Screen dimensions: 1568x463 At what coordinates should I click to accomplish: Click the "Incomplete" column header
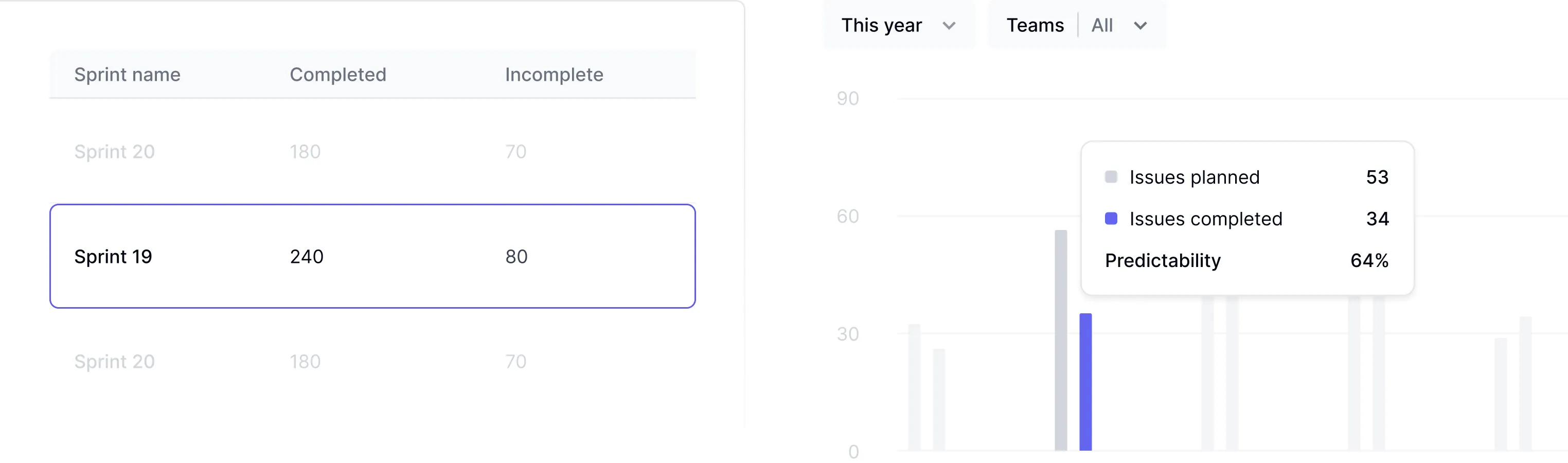tap(554, 74)
